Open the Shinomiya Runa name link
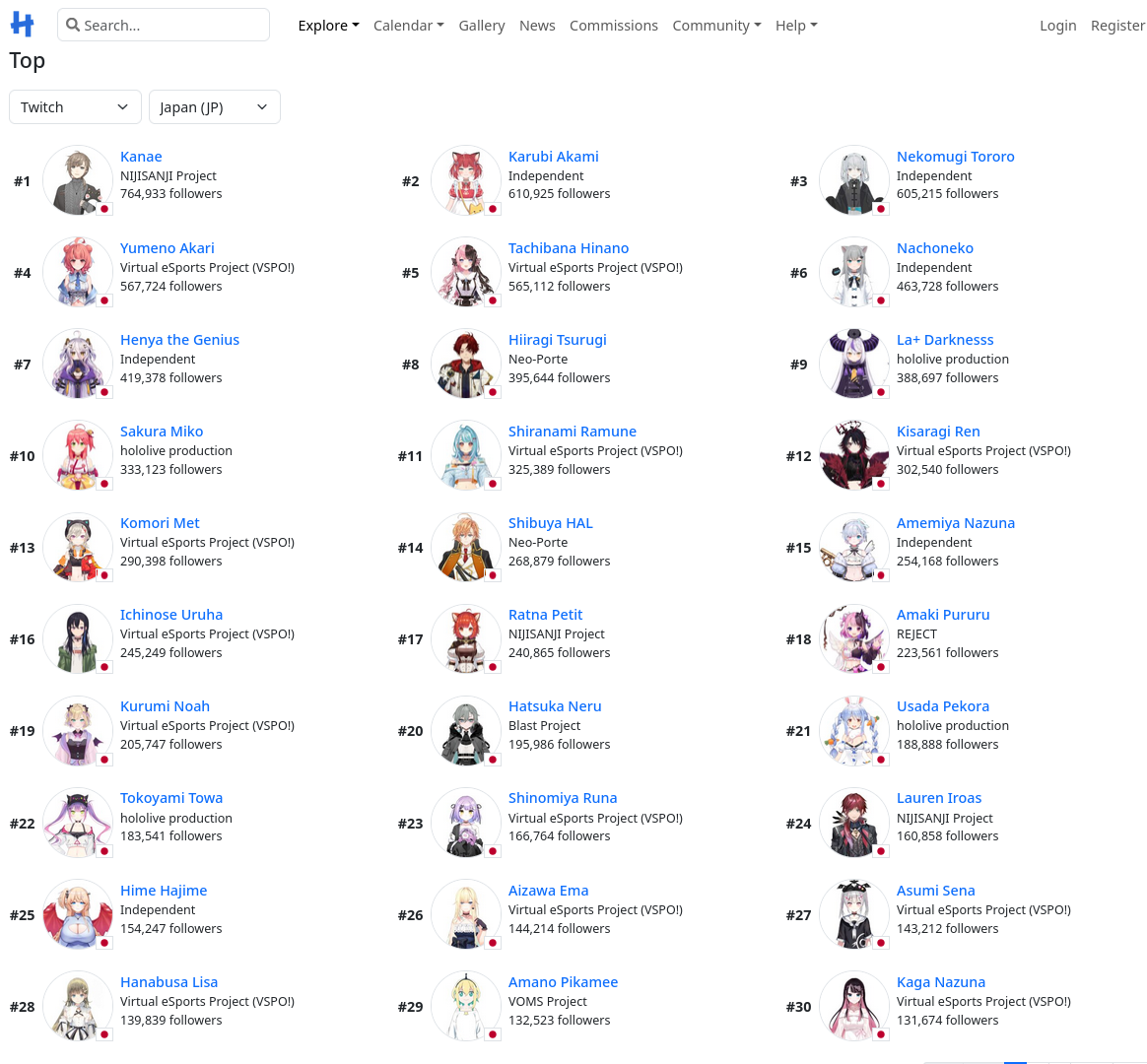Screen dimensions: 1147x1064 [x=563, y=798]
